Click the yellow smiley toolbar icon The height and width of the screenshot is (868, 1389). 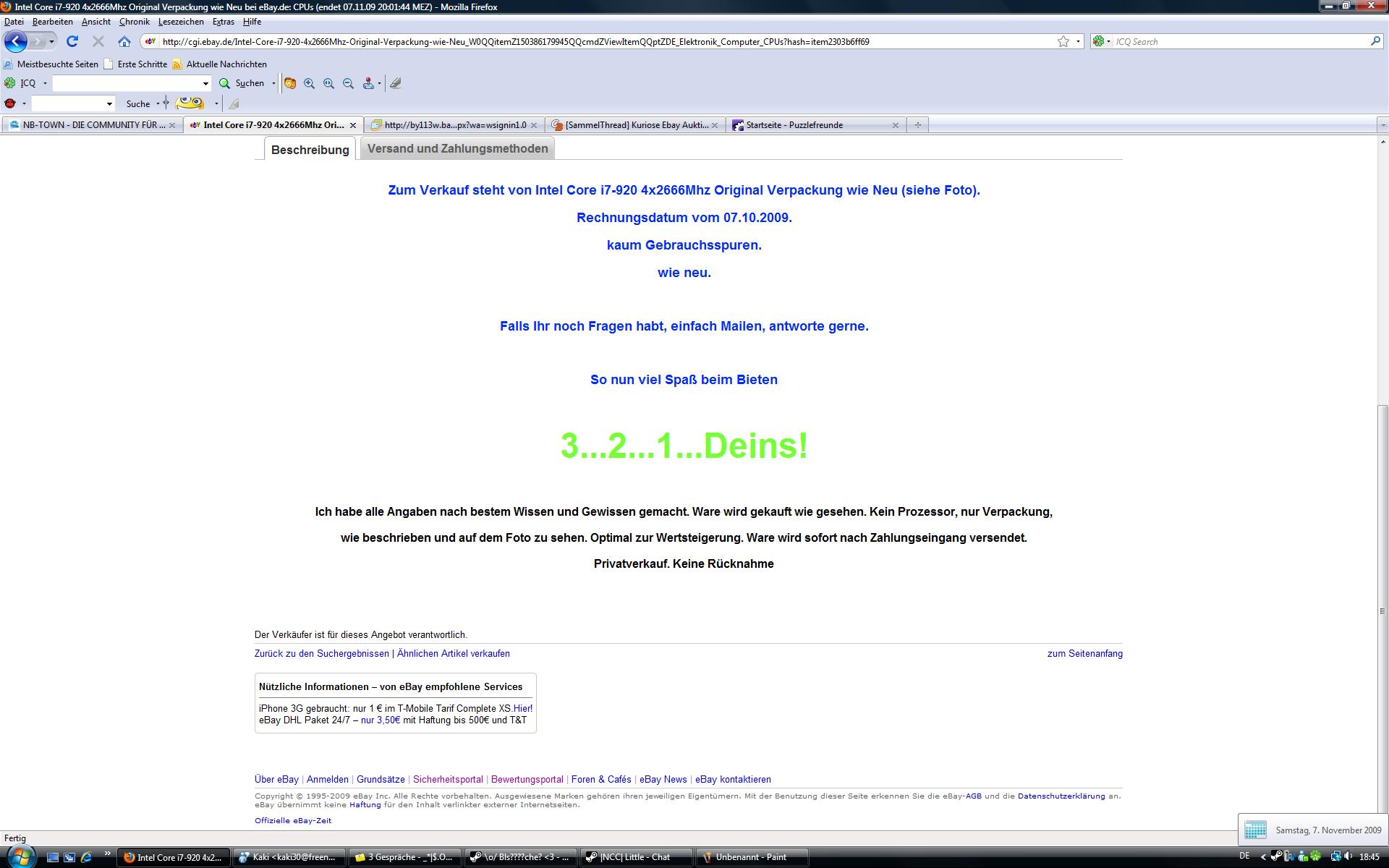(190, 103)
